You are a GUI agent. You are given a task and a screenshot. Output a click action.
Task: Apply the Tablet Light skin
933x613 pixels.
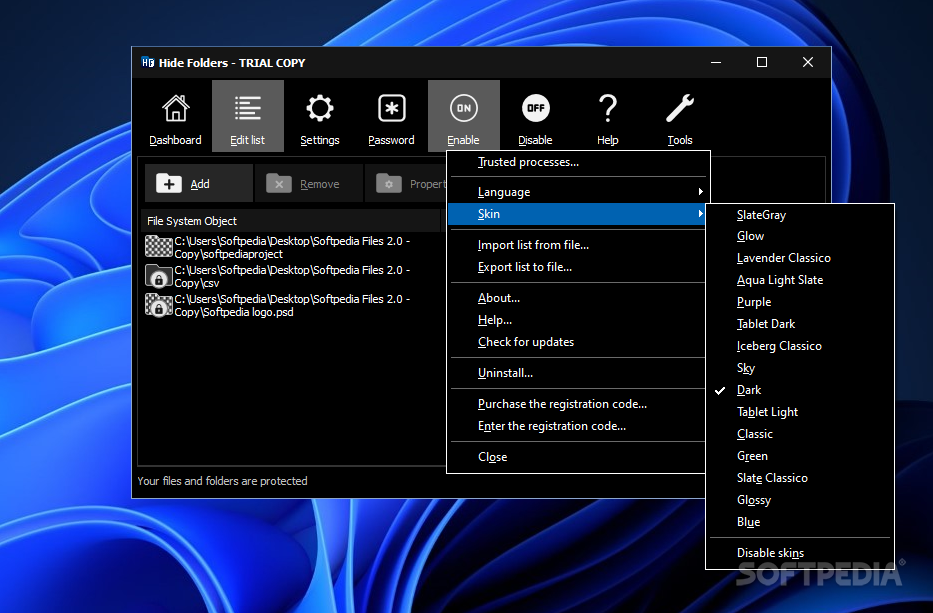(800, 412)
